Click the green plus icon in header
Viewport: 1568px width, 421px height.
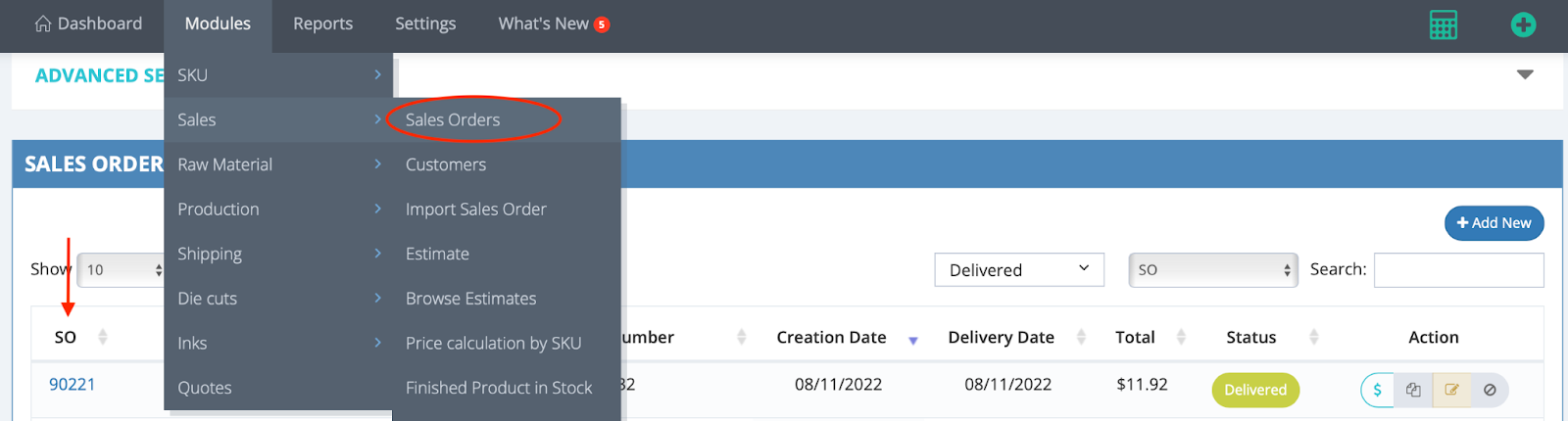point(1523,24)
